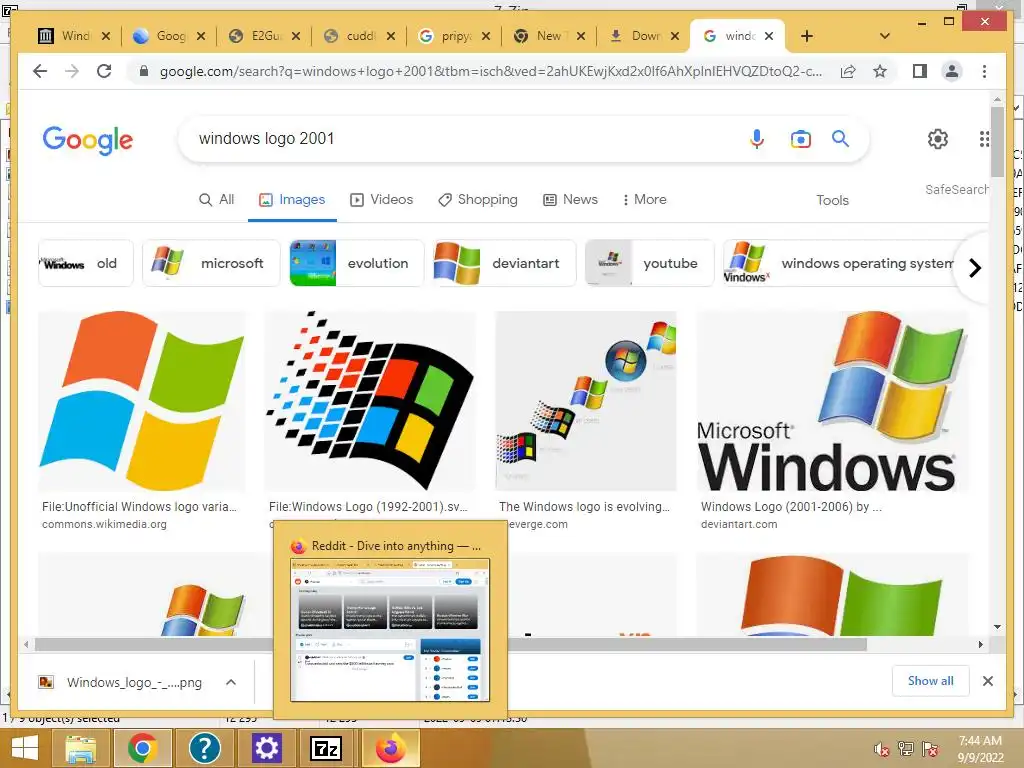Viewport: 1024px width, 768px height.
Task: Select the News search tab
Action: (570, 199)
